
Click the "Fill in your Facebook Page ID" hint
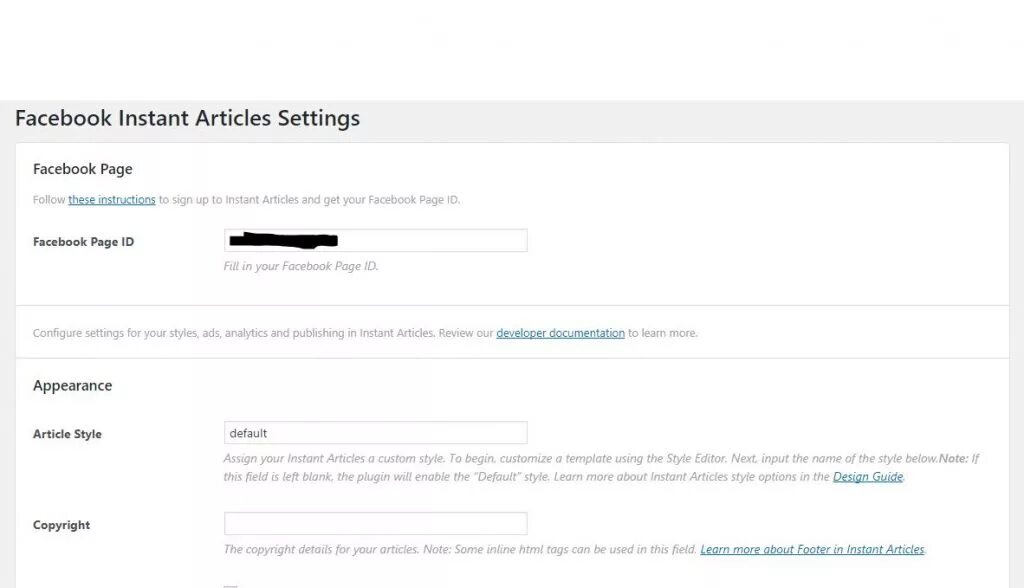(x=300, y=266)
